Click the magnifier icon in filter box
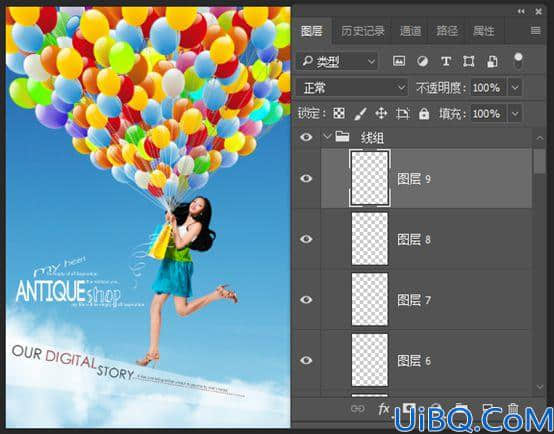 307,61
